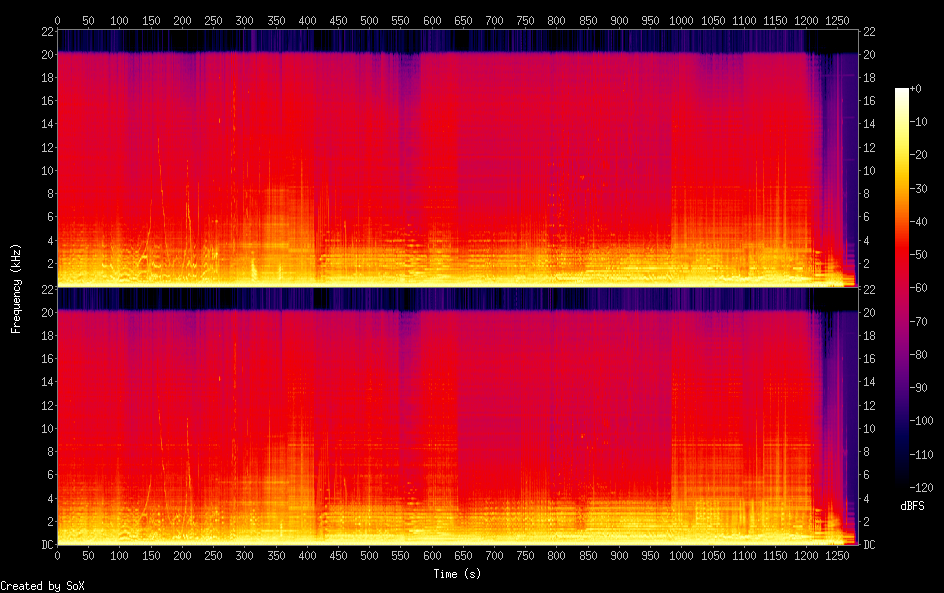944x593 pixels.
Task: Click the "Created by SoX" text
Action: pos(42,585)
